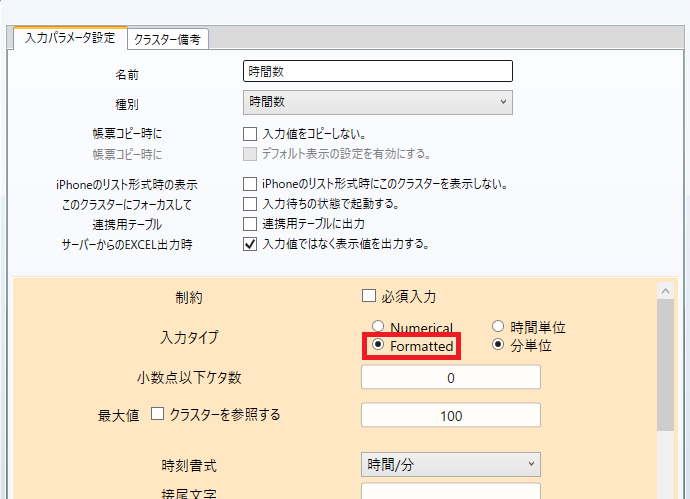
Task: Click the 名前 text field
Action: tap(377, 71)
